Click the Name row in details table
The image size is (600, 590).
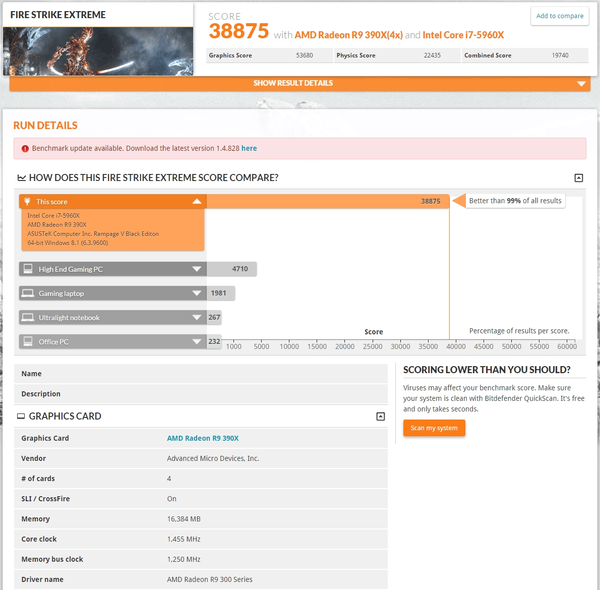(201, 374)
